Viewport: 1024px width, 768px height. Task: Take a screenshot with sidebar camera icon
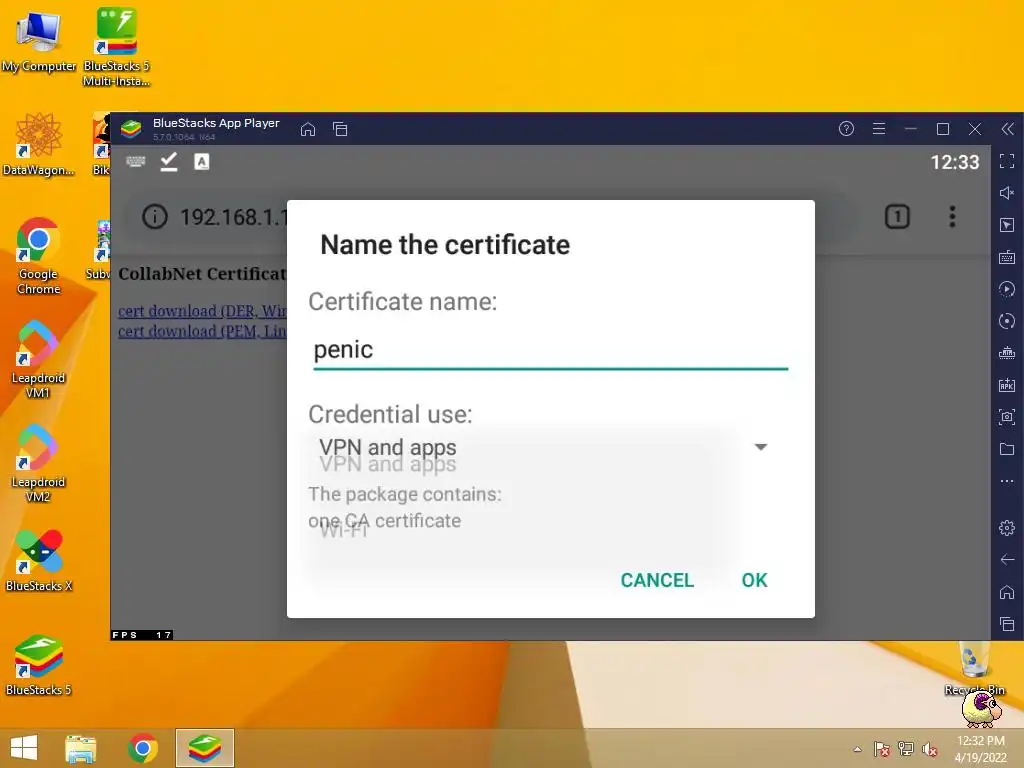pos(1007,417)
